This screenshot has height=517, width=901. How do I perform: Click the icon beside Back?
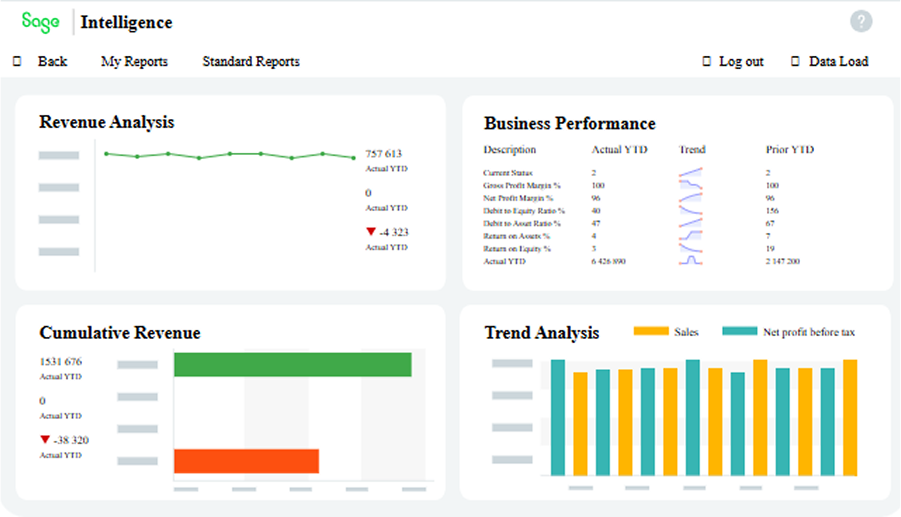pos(17,61)
